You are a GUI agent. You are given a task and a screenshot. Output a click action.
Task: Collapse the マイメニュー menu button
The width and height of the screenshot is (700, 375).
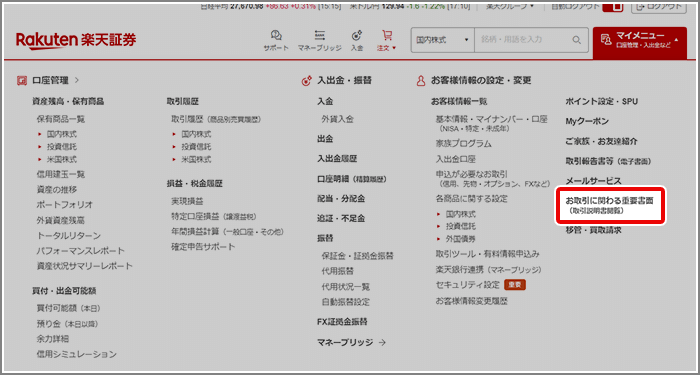point(640,42)
